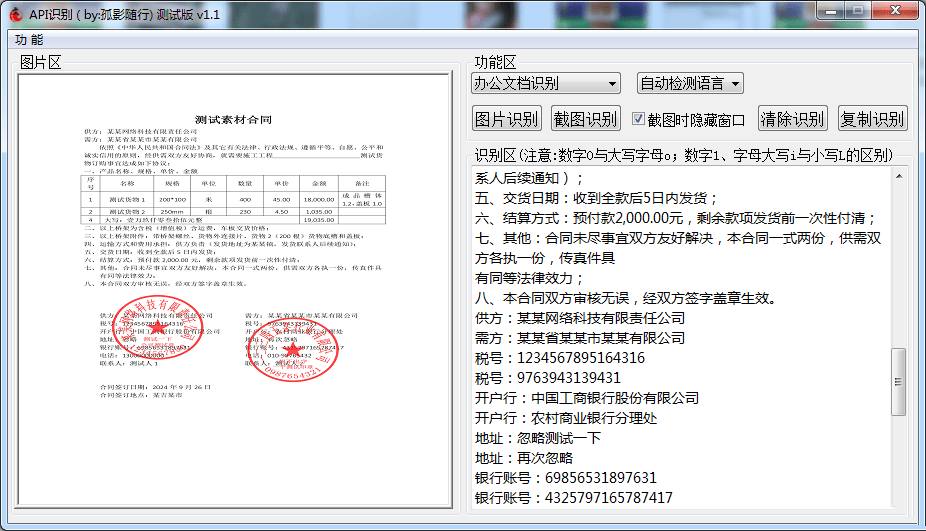
Task: Clear results with the 清除识别 button
Action: coord(793,119)
